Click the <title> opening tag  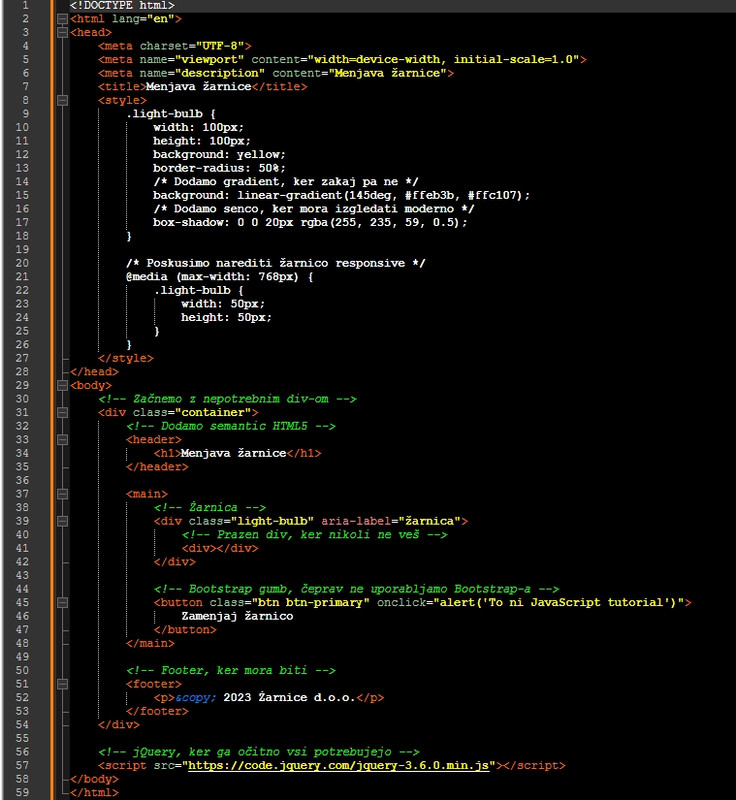click(122, 87)
